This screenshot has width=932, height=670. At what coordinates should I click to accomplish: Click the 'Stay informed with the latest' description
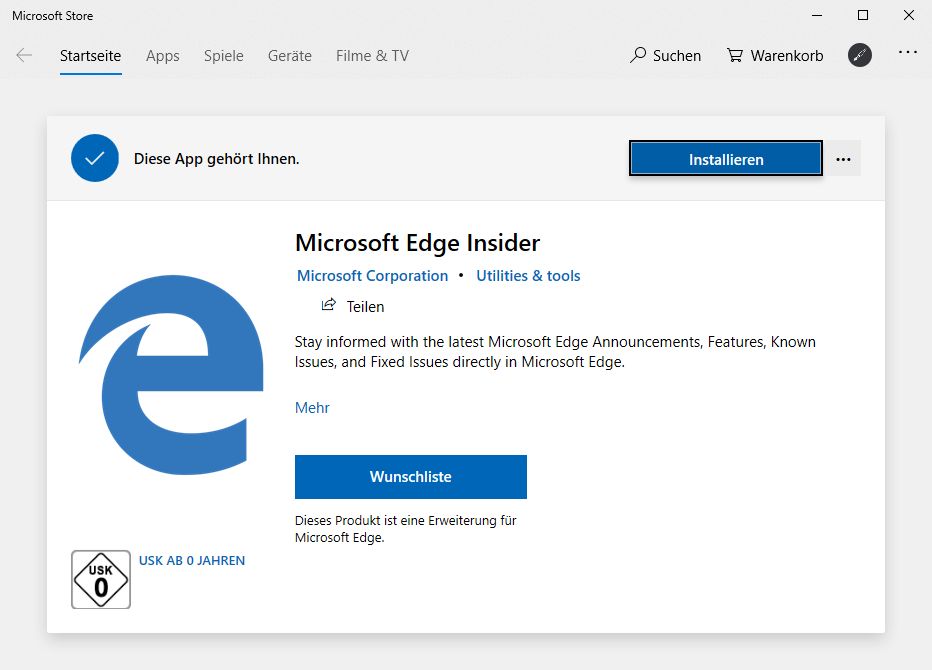click(555, 352)
